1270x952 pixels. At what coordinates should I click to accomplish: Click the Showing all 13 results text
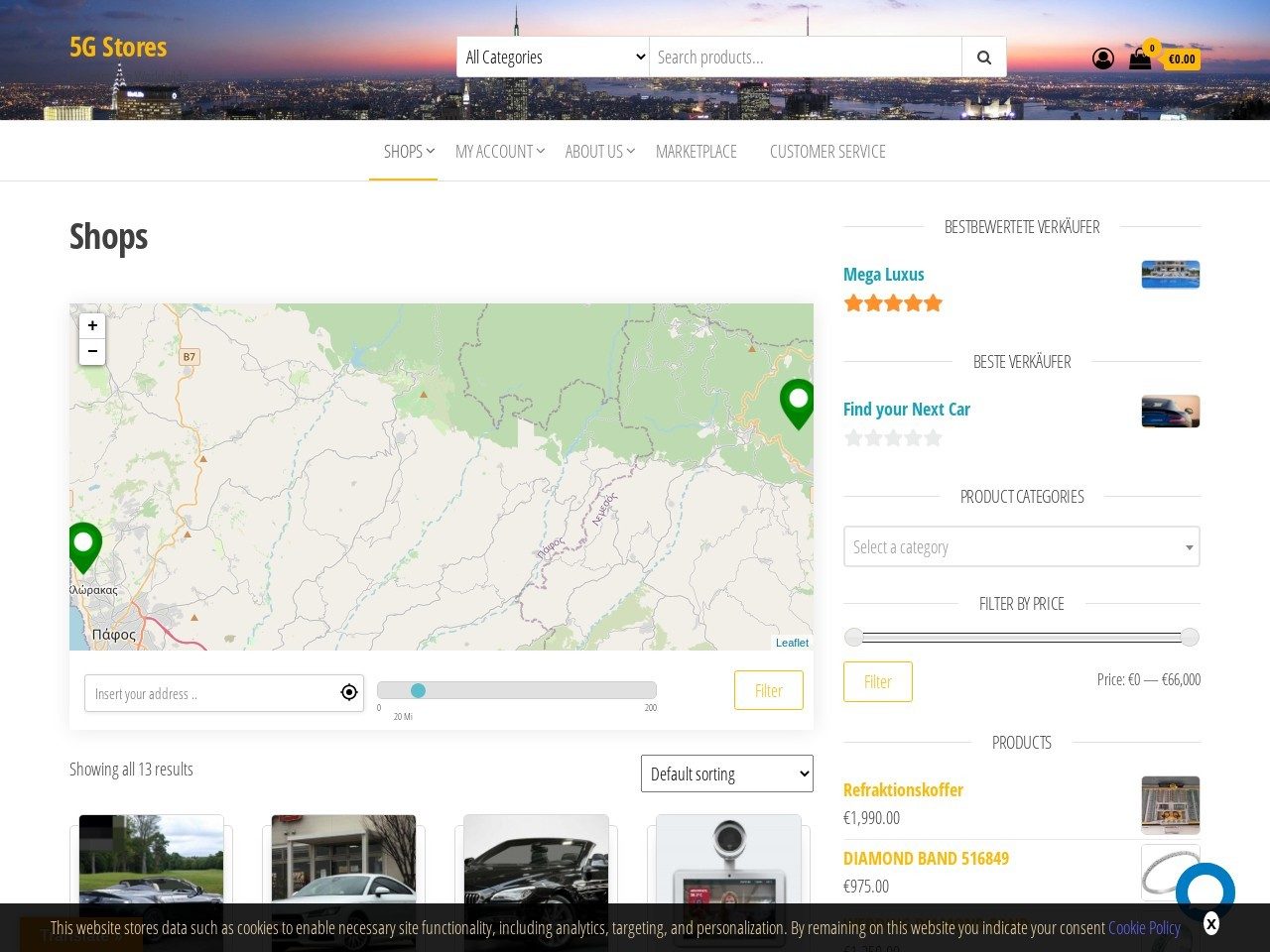pyautogui.click(x=131, y=770)
